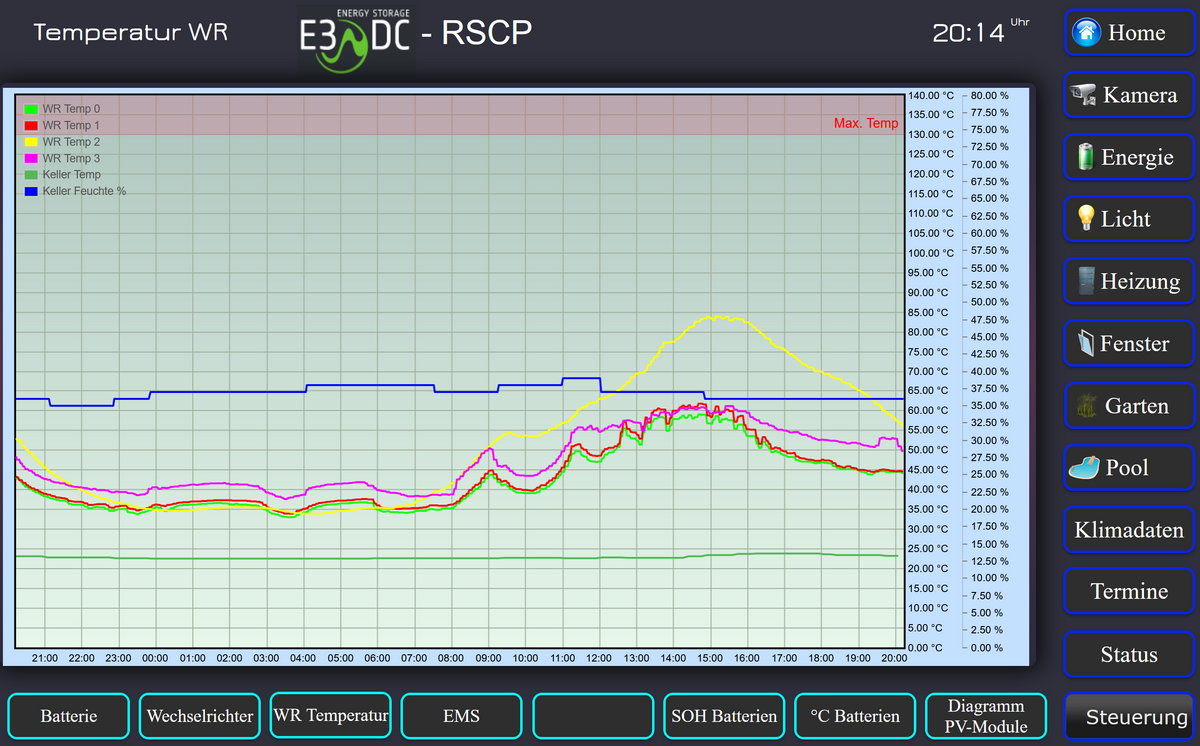The width and height of the screenshot is (1200, 746).
Task: Click the 00:00 time axis label
Action: [x=156, y=659]
